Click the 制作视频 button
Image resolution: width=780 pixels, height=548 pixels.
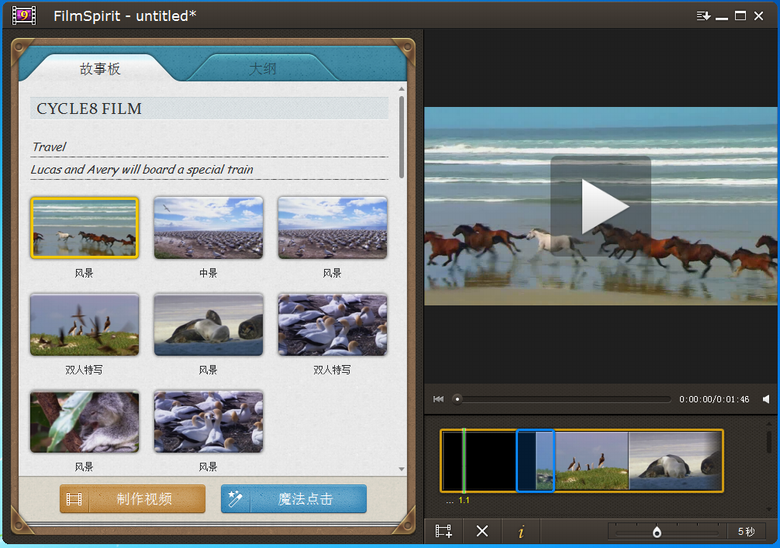tap(132, 499)
